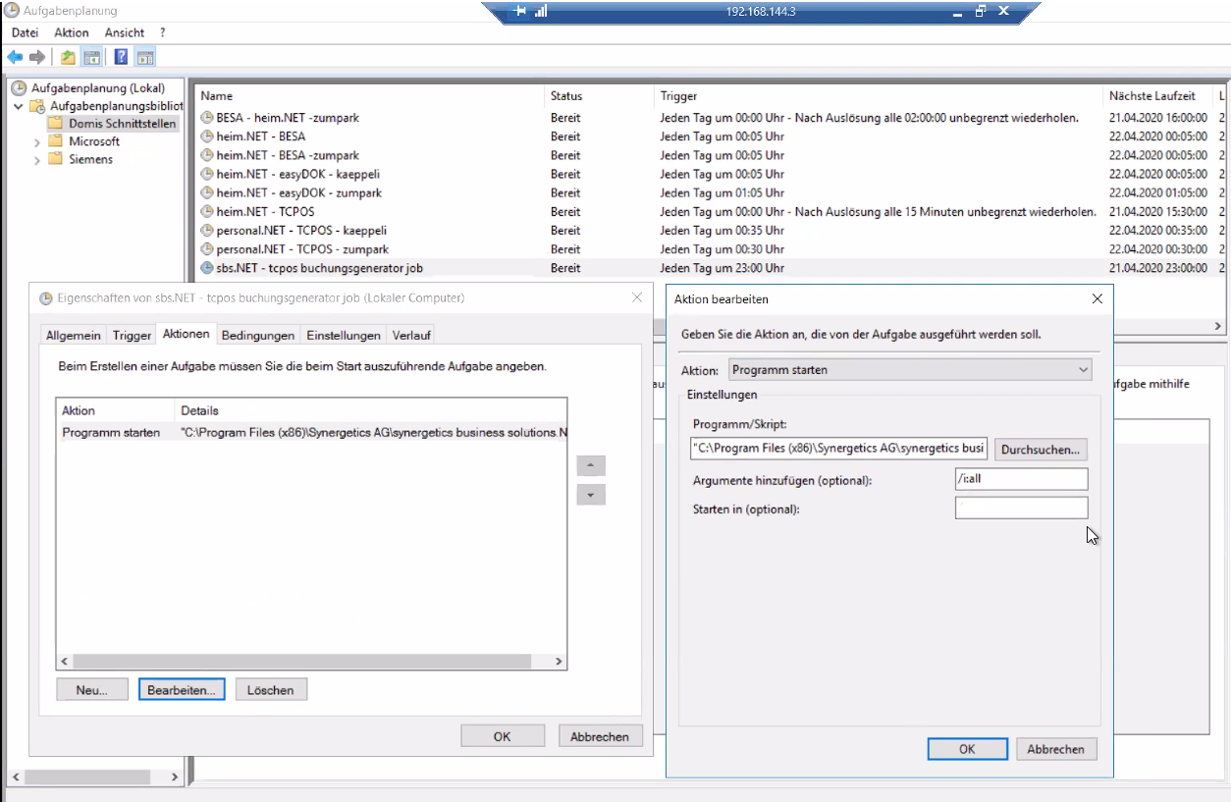Select the 'Programm starten' row in actions list
This screenshot has height=802, width=1231.
(x=311, y=433)
